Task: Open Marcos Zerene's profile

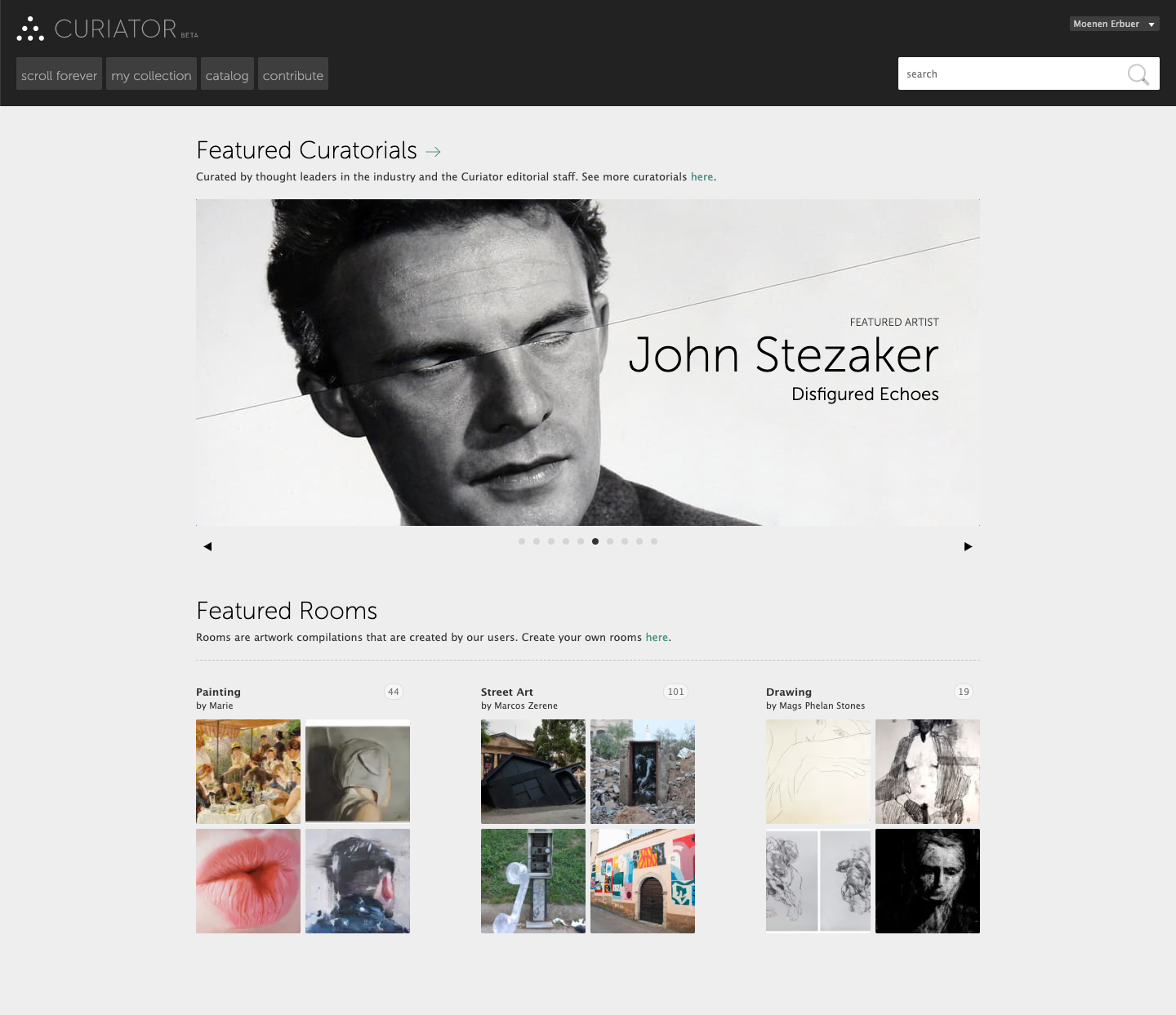Action: click(x=526, y=706)
